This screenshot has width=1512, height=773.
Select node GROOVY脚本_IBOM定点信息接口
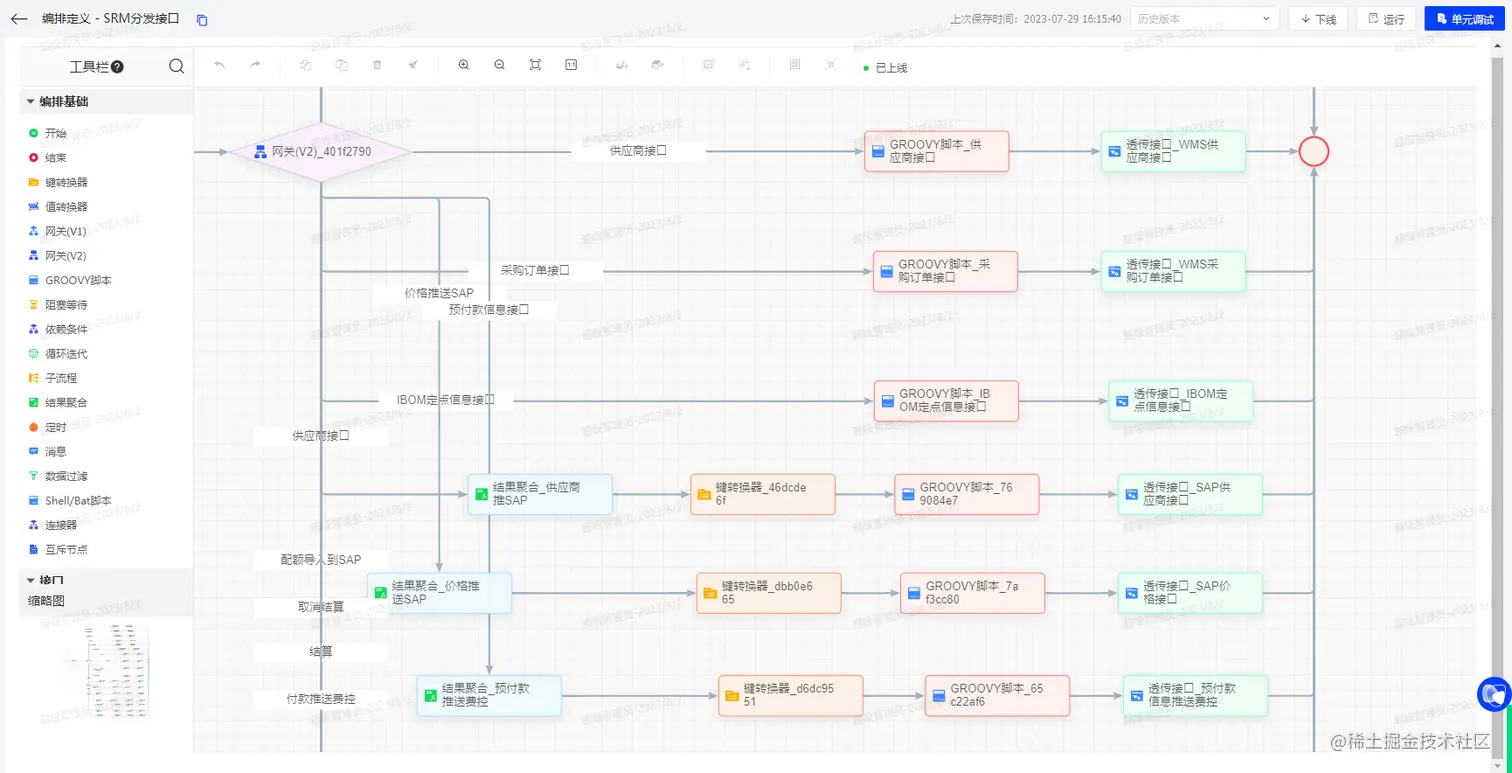(946, 400)
